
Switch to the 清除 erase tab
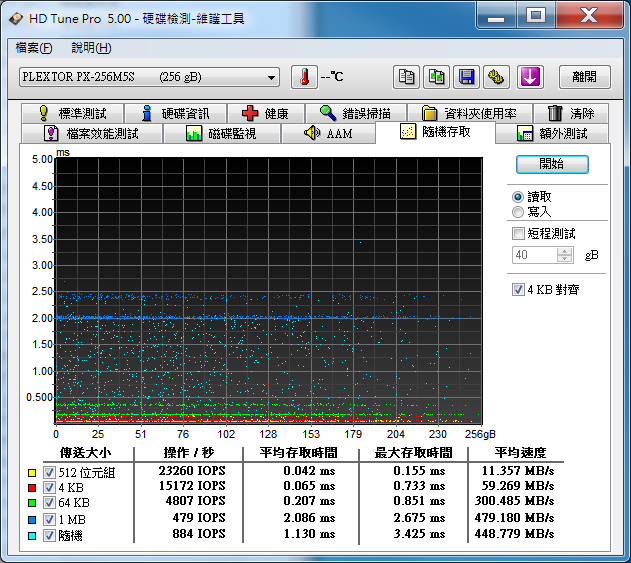[x=571, y=113]
